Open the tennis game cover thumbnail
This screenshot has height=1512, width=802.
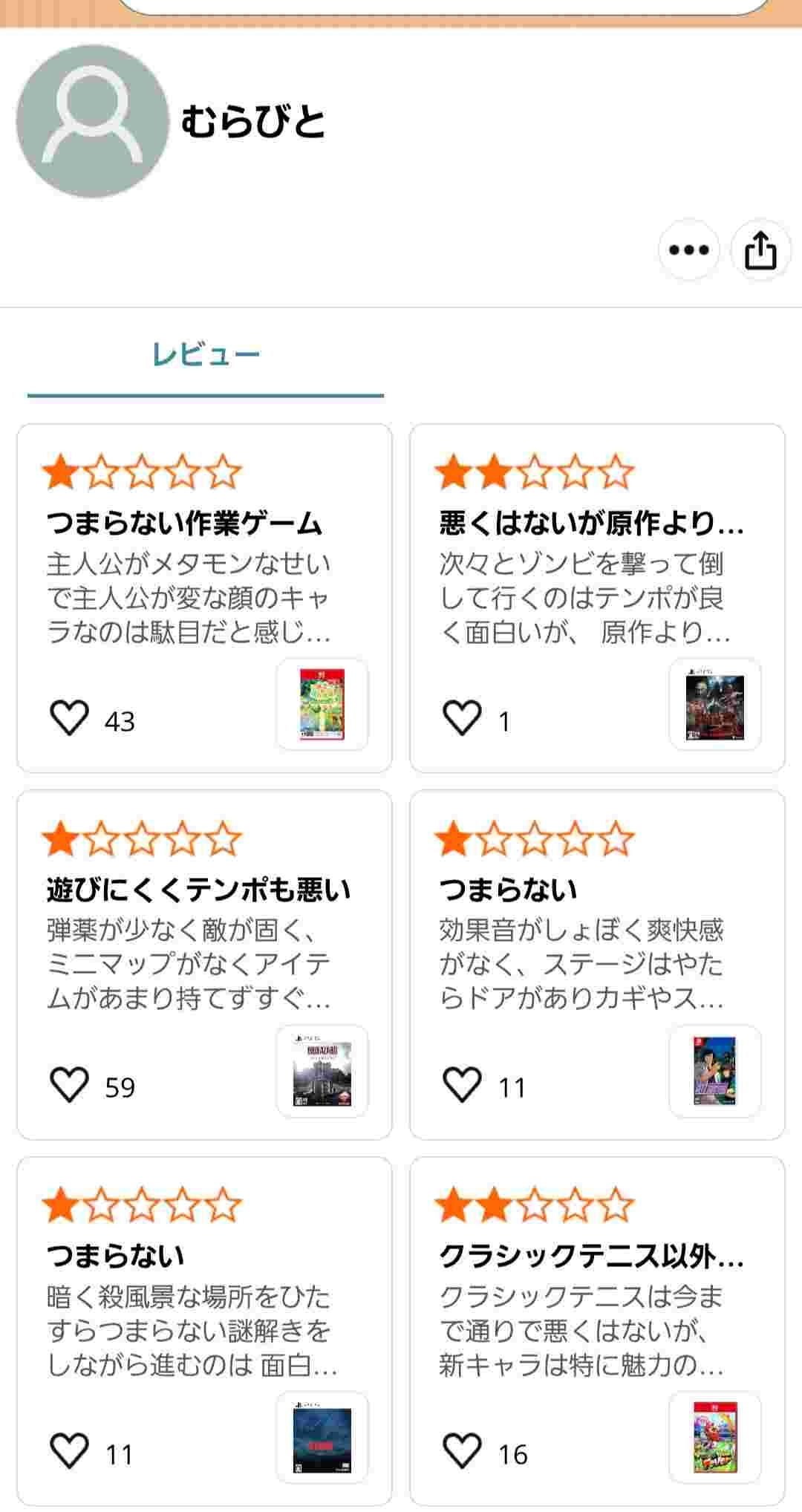pos(714,1437)
